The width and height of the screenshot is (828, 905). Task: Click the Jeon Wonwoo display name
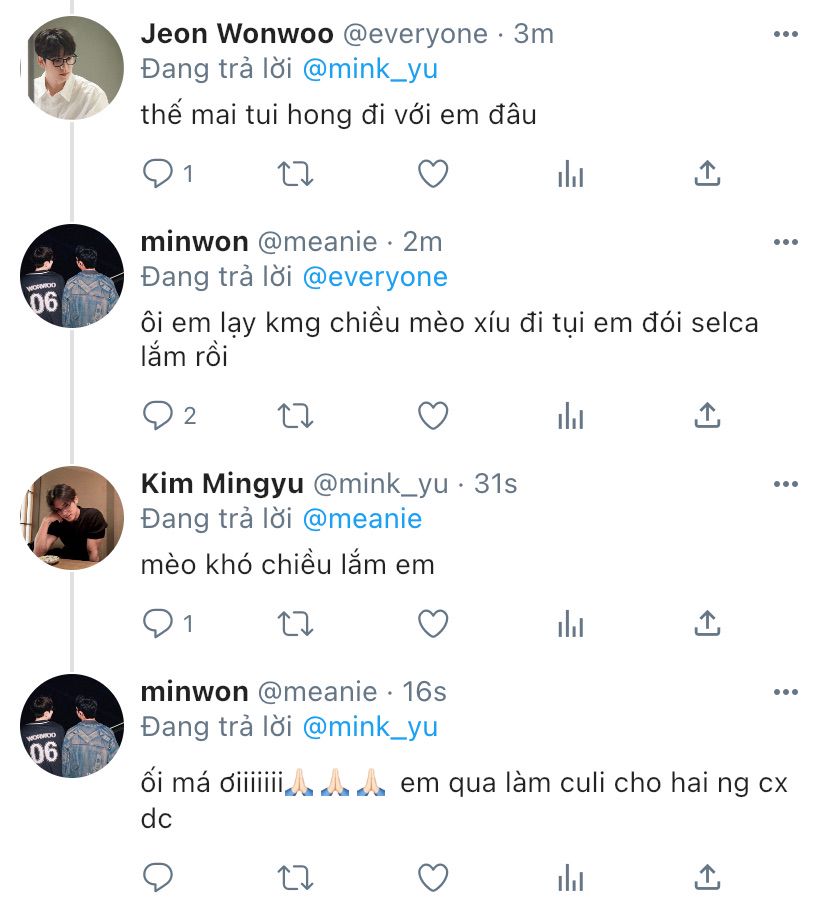pos(236,34)
